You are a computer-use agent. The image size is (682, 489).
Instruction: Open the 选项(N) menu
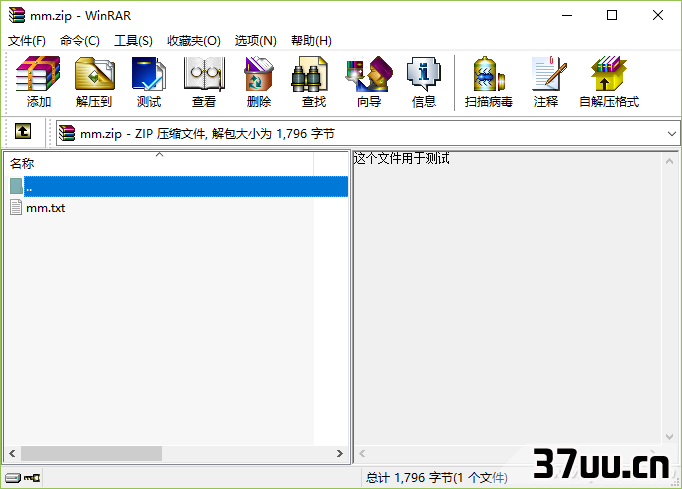click(255, 41)
